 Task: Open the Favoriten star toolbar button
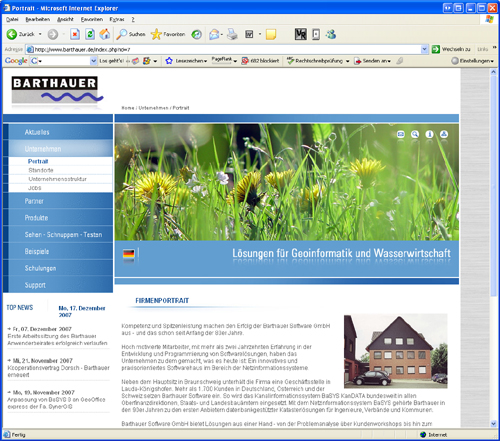tap(168, 34)
